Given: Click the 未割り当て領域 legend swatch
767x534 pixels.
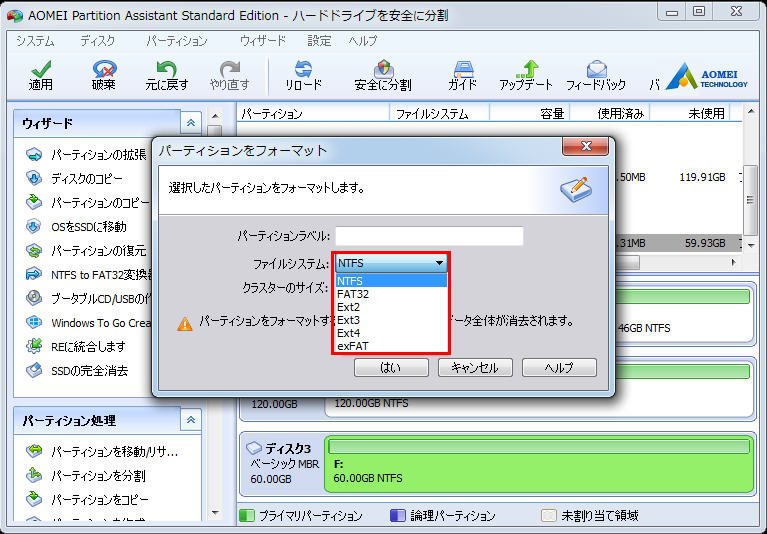Looking at the screenshot, I should pyautogui.click(x=549, y=515).
